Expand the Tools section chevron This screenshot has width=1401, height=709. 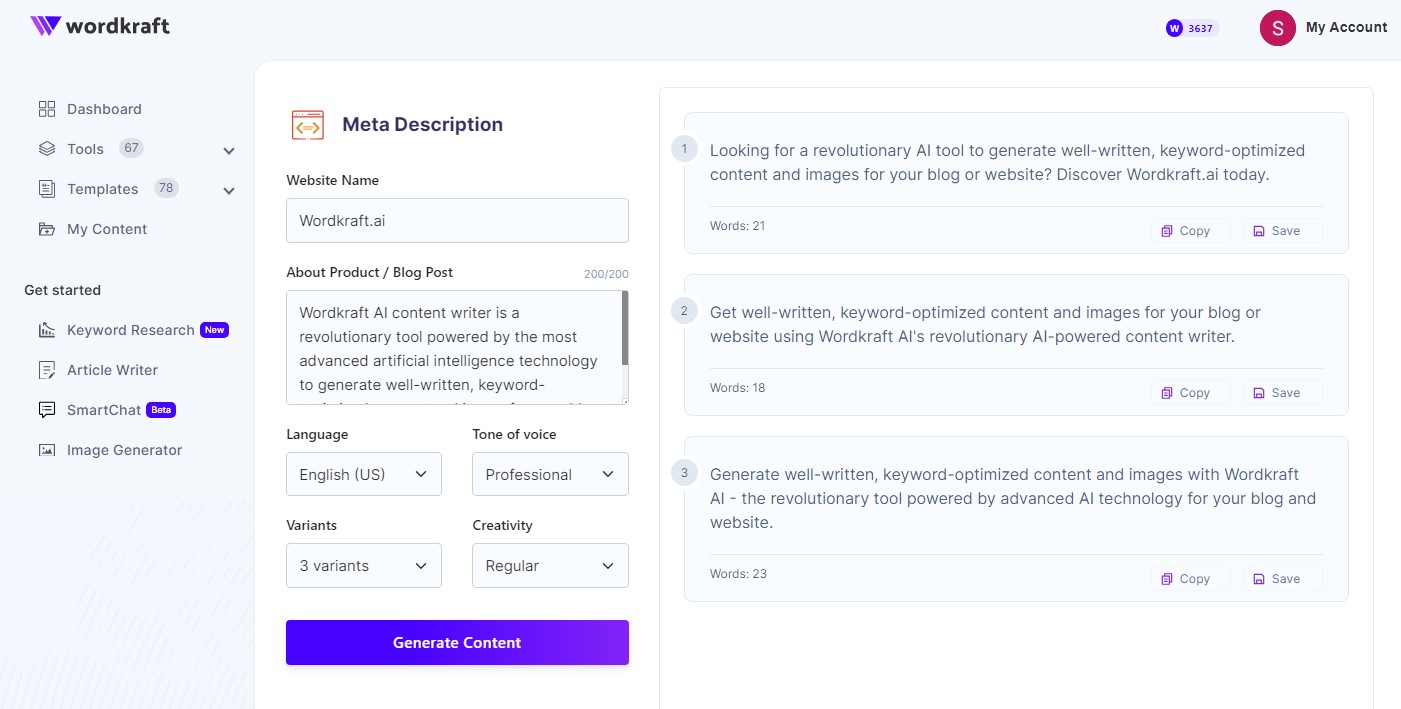[229, 150]
